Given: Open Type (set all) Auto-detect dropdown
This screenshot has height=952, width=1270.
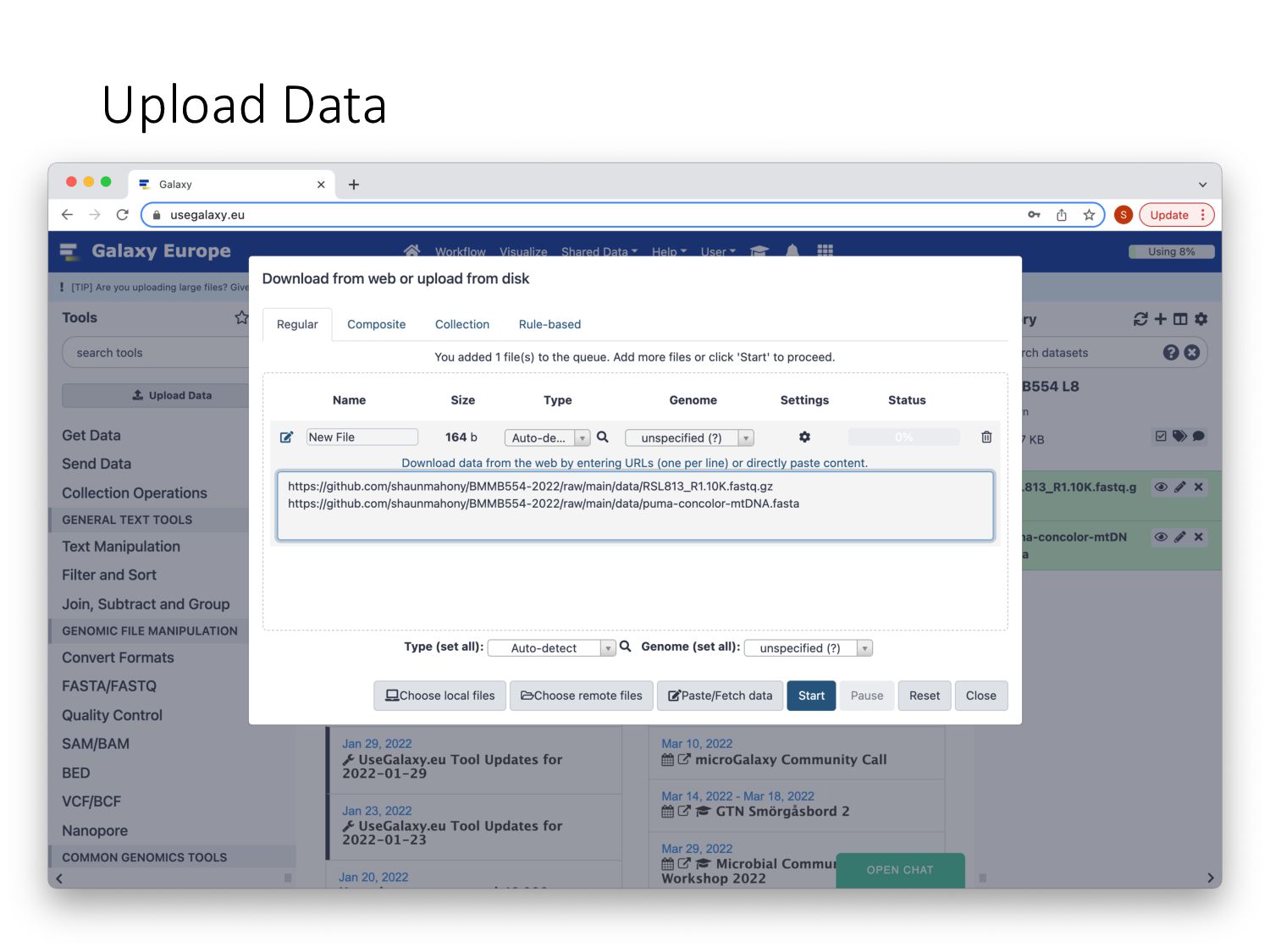Looking at the screenshot, I should point(551,648).
